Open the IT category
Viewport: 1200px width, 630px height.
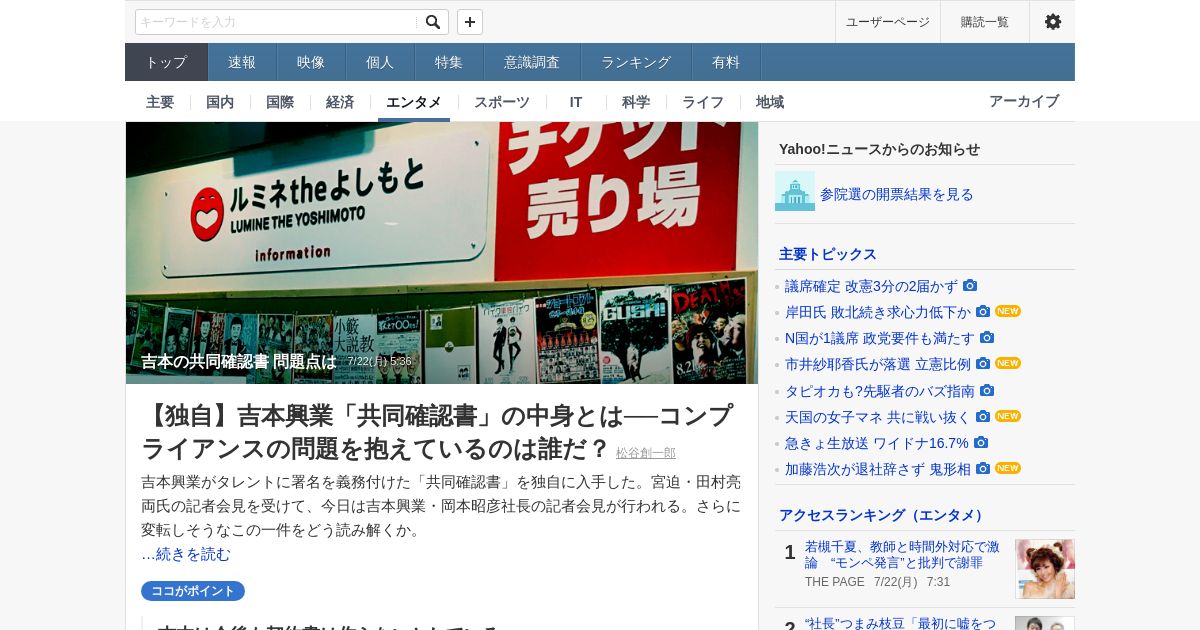(x=576, y=102)
